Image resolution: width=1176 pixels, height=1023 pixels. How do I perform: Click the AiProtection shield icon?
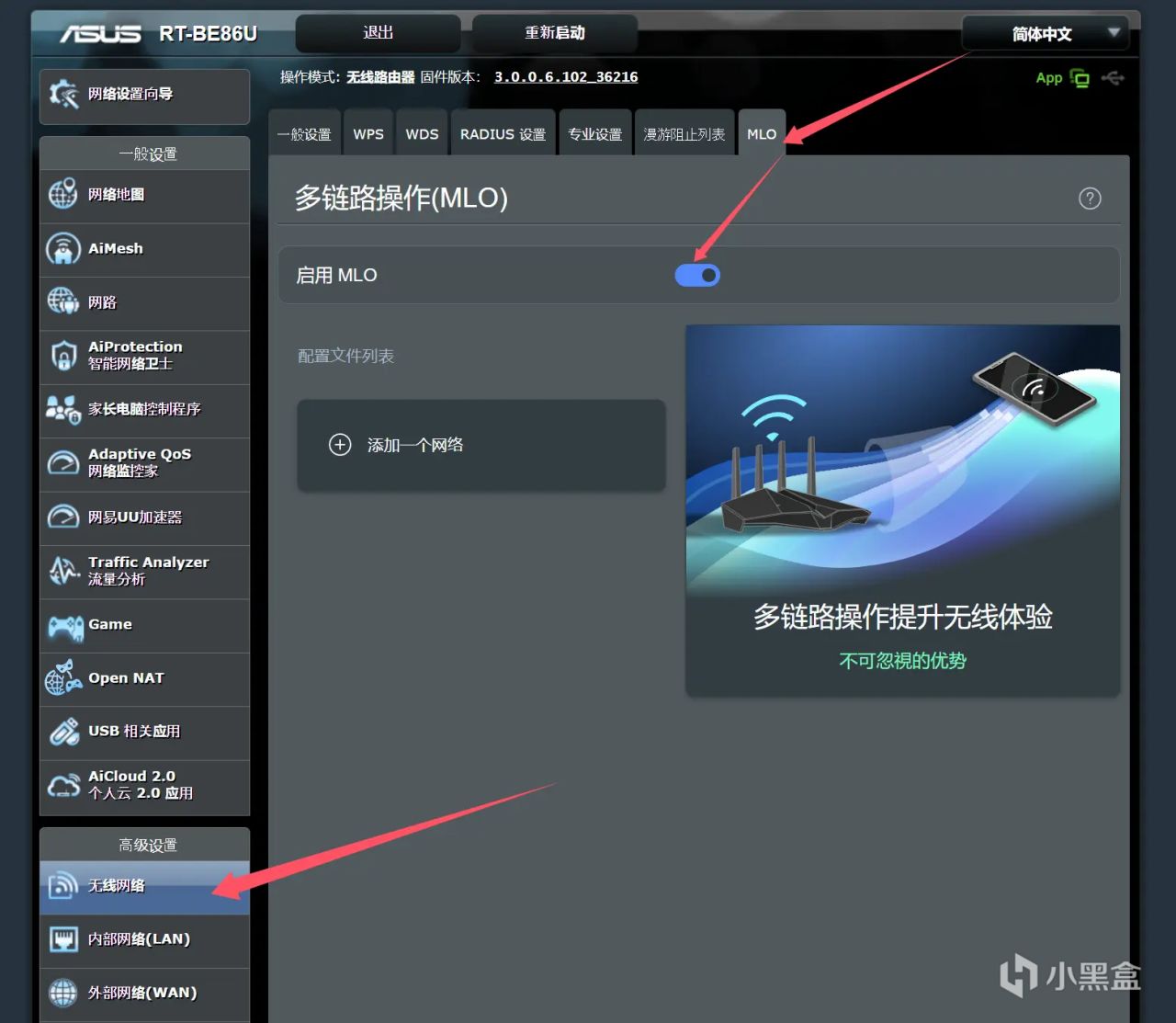62,356
